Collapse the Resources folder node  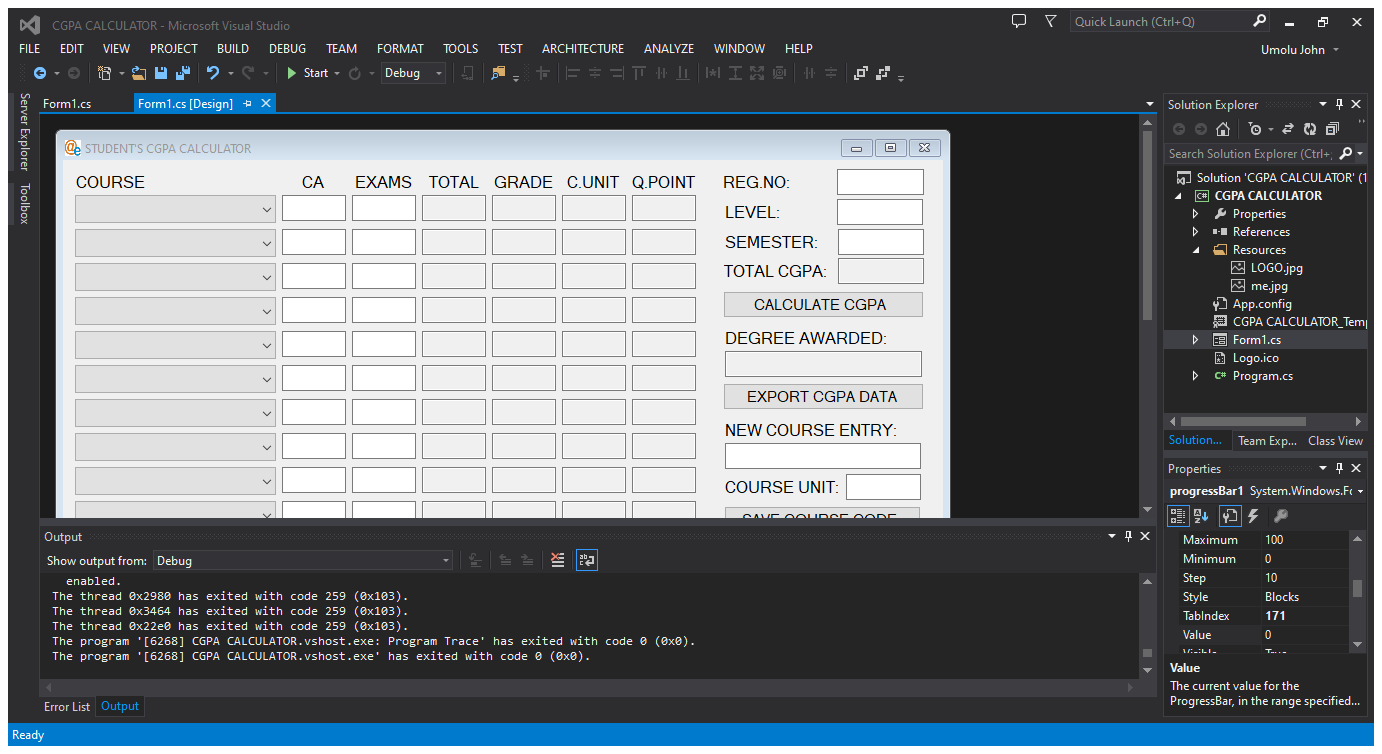(x=1195, y=250)
